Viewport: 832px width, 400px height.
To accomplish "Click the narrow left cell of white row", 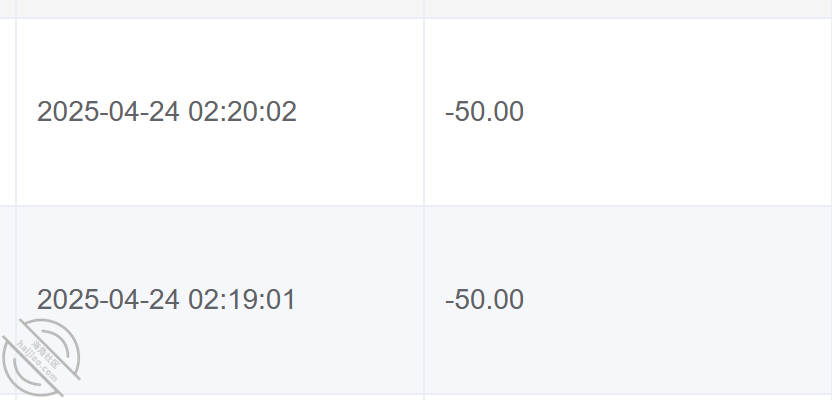I will pos(7,112).
